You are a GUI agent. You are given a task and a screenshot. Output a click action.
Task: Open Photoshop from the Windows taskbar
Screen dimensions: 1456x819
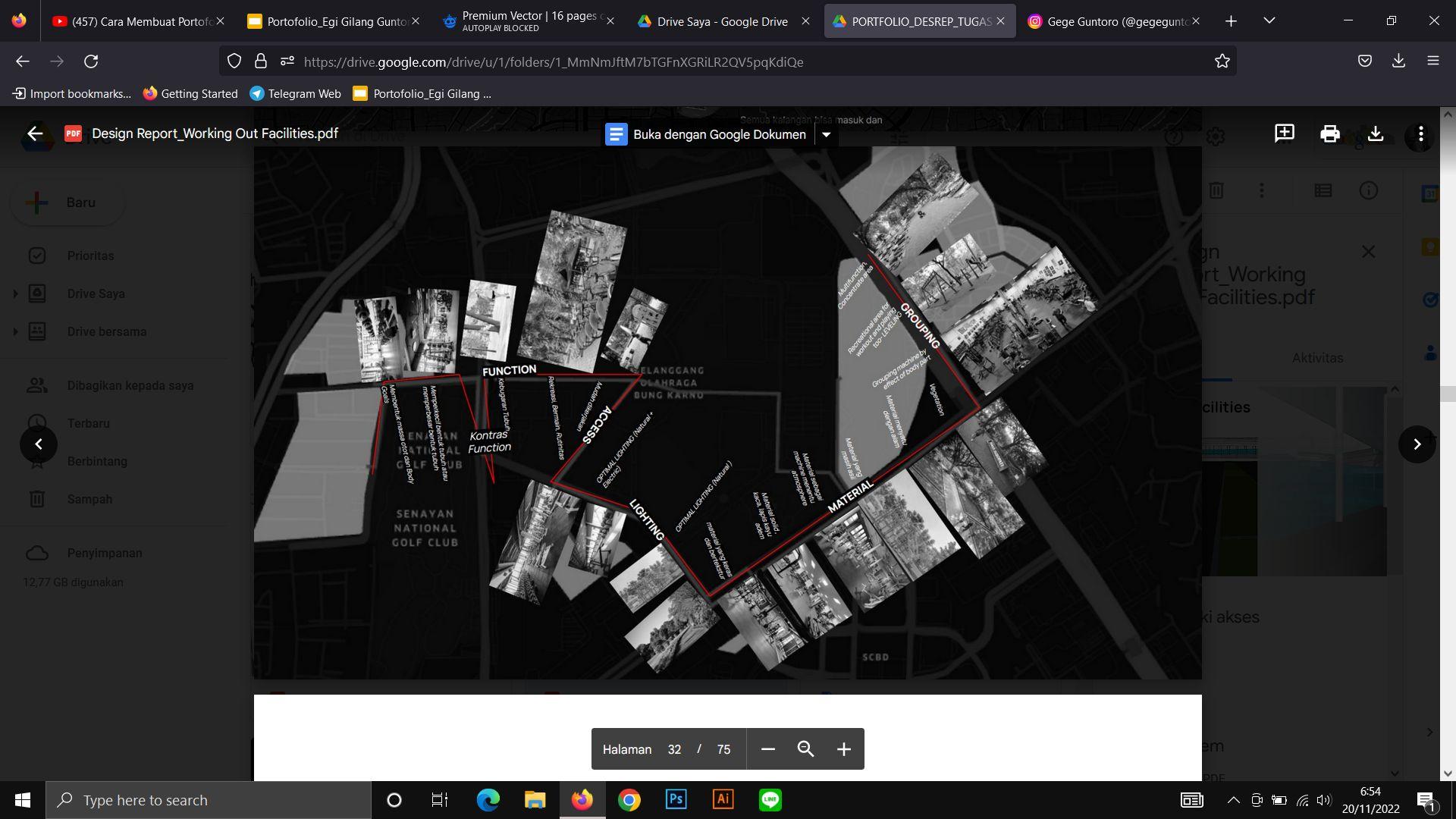coord(676,800)
